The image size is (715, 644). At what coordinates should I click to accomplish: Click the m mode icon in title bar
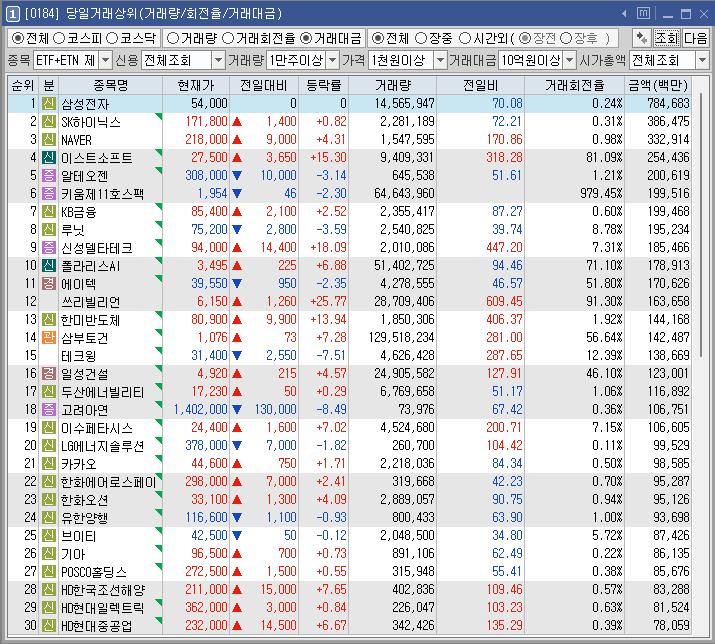tap(643, 14)
